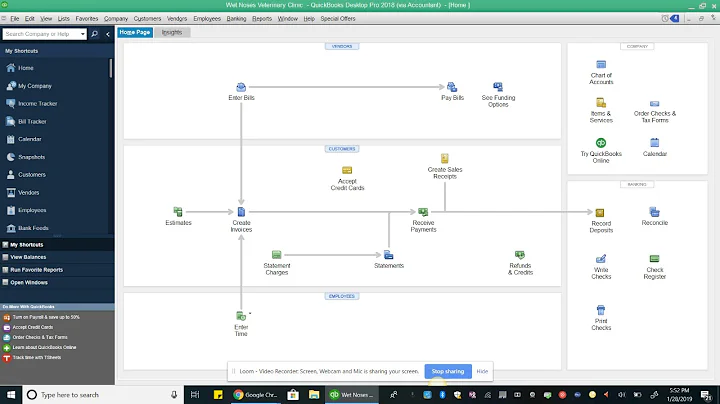
Task: Collapse the left shortcuts panel arrow
Action: [x=107, y=34]
